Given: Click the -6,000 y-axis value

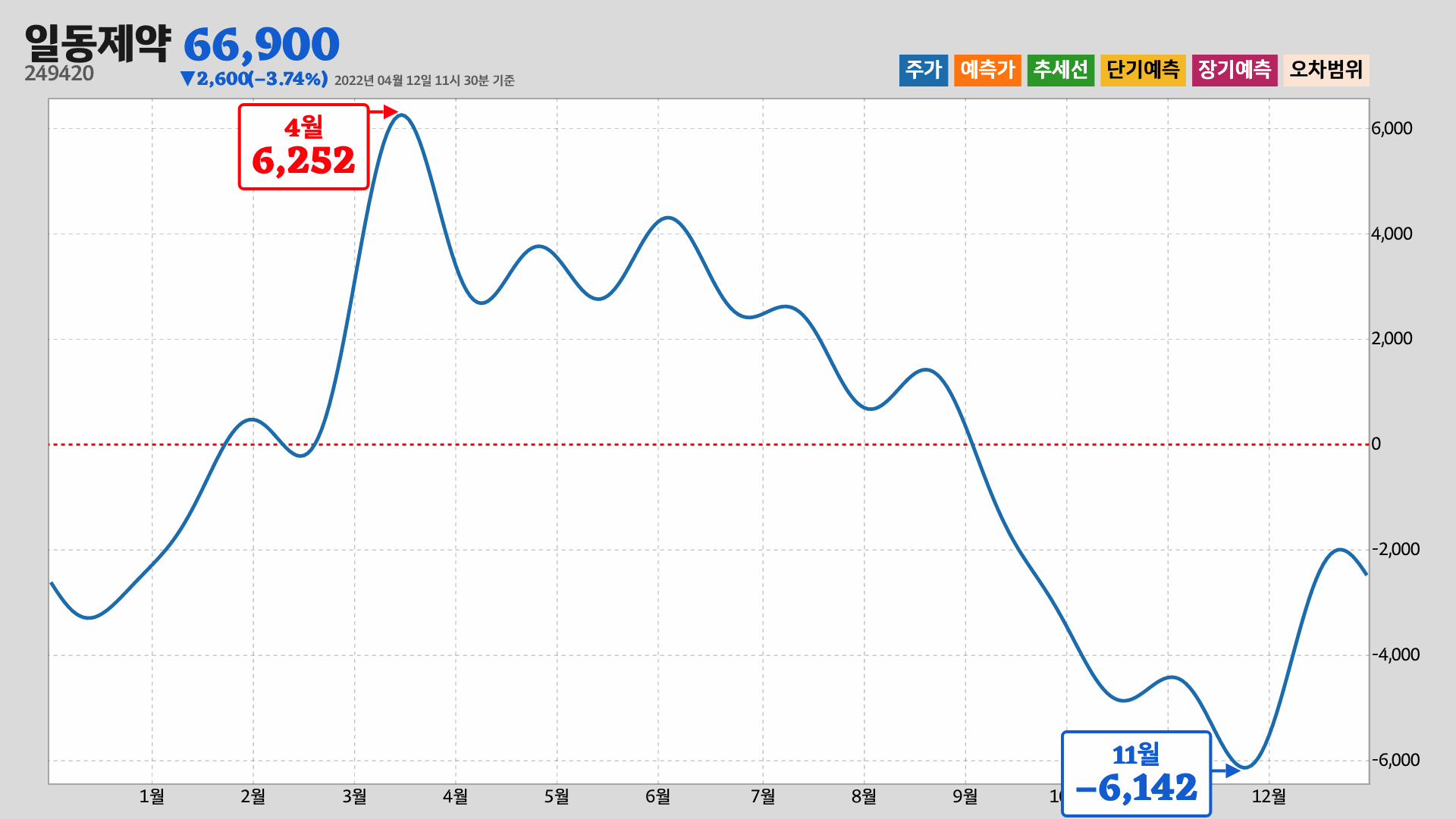Looking at the screenshot, I should click(x=1395, y=760).
